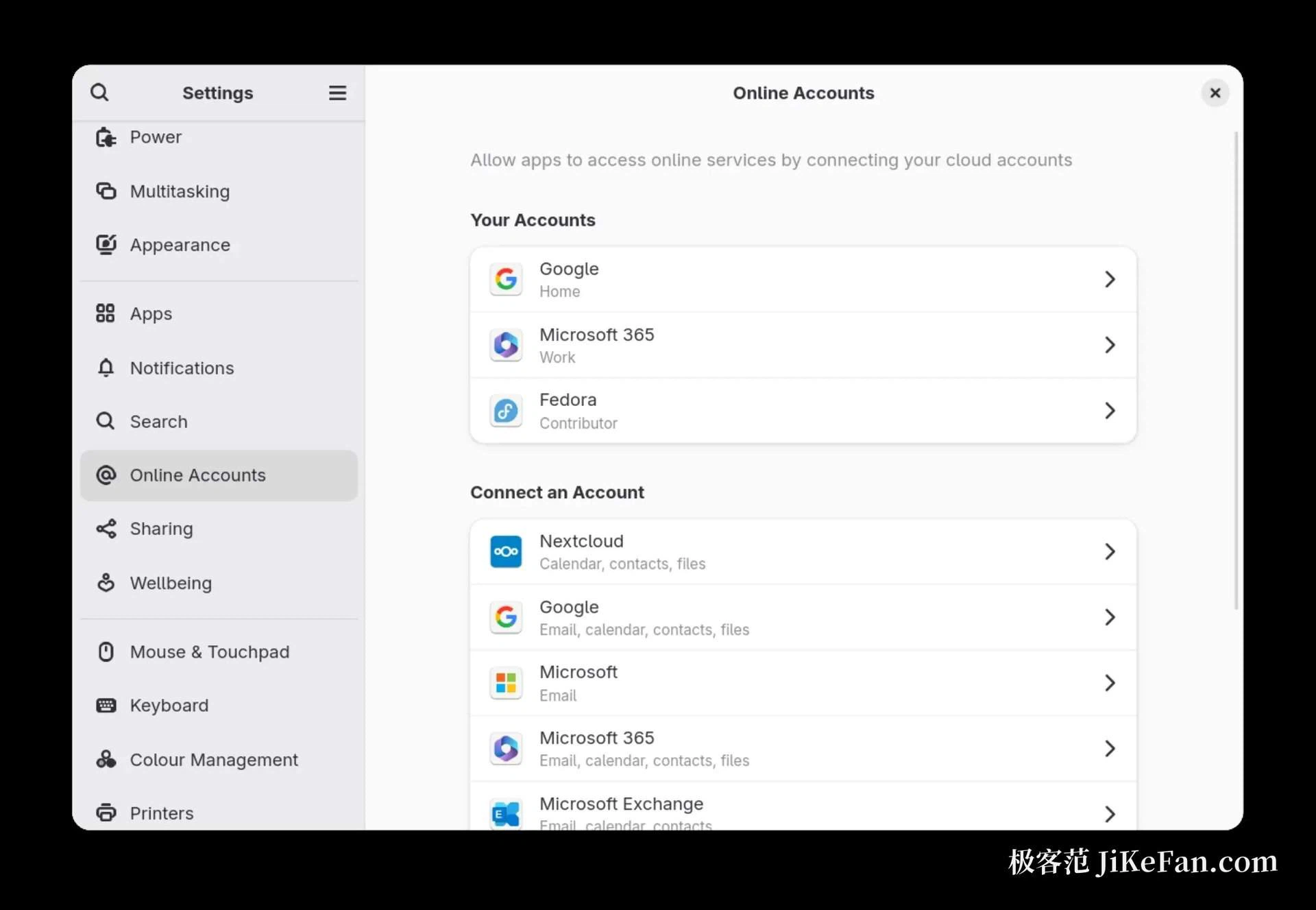Screen dimensions: 1316x910
Task: Open Nextcloud connection via its chevron
Action: pyautogui.click(x=1110, y=551)
